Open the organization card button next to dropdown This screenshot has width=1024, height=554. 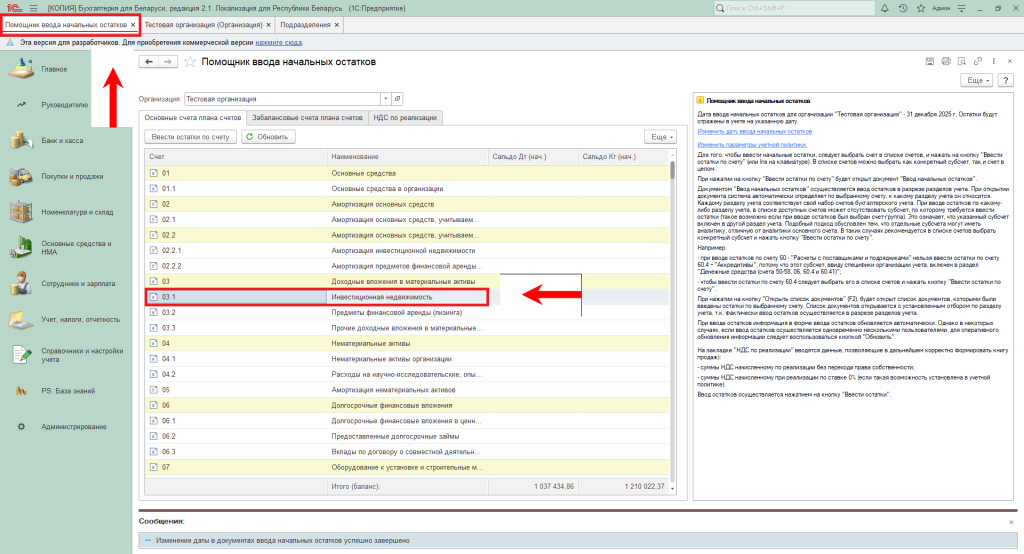pos(397,99)
